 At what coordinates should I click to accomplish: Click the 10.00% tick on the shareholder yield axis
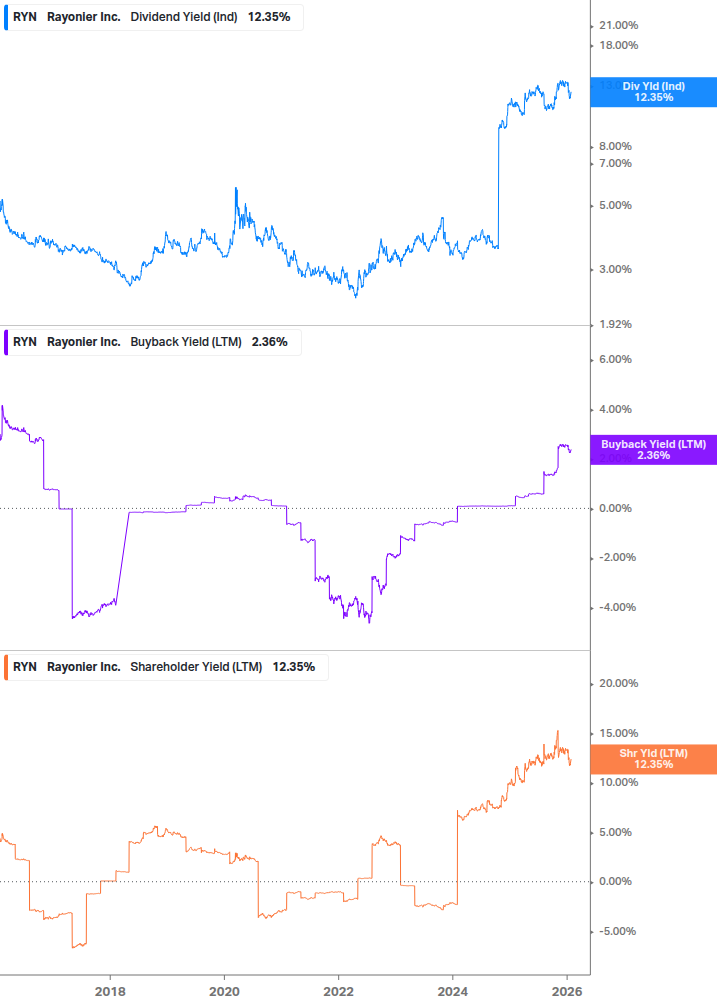(x=618, y=783)
